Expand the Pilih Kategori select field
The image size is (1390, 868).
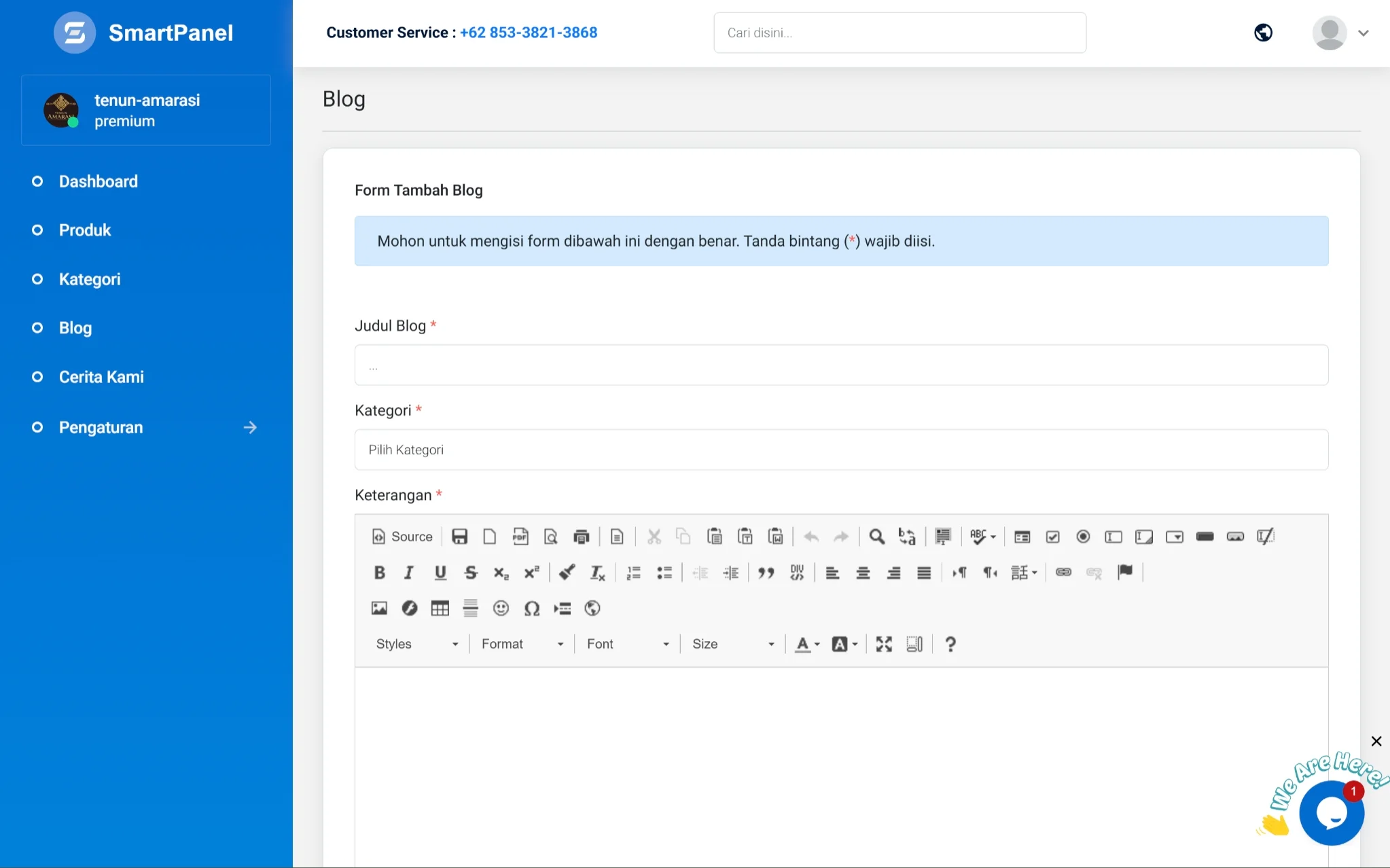pos(841,450)
